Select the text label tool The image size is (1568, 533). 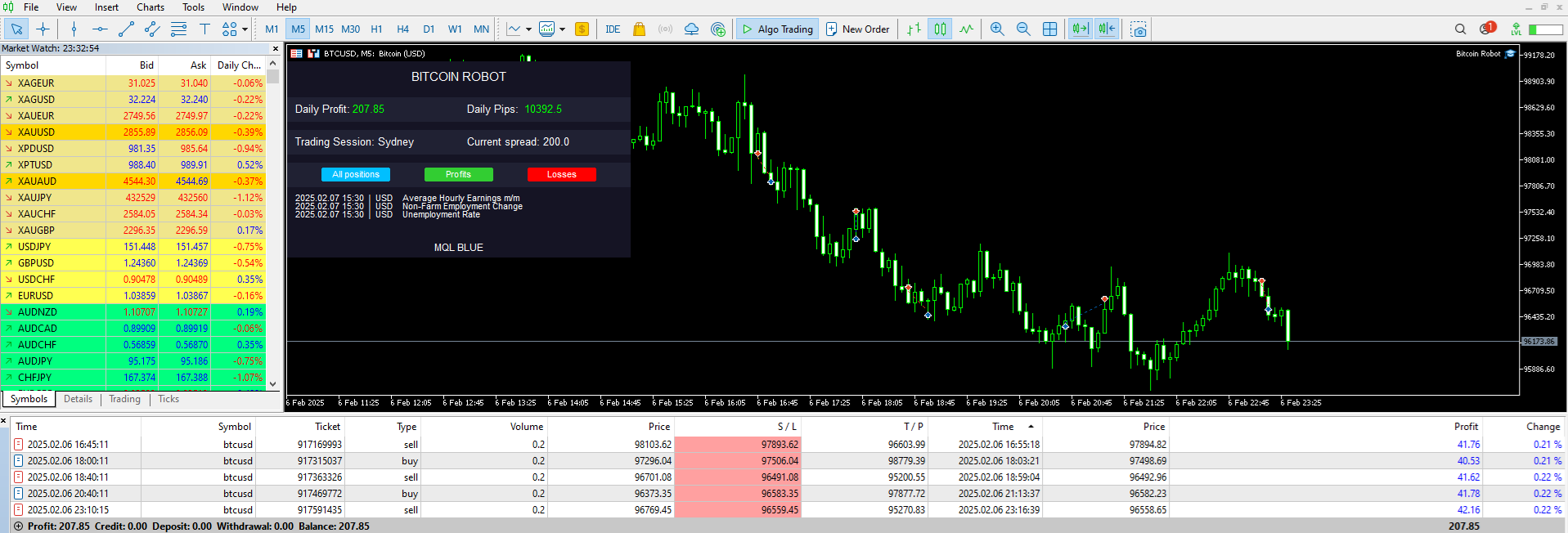tap(204, 29)
